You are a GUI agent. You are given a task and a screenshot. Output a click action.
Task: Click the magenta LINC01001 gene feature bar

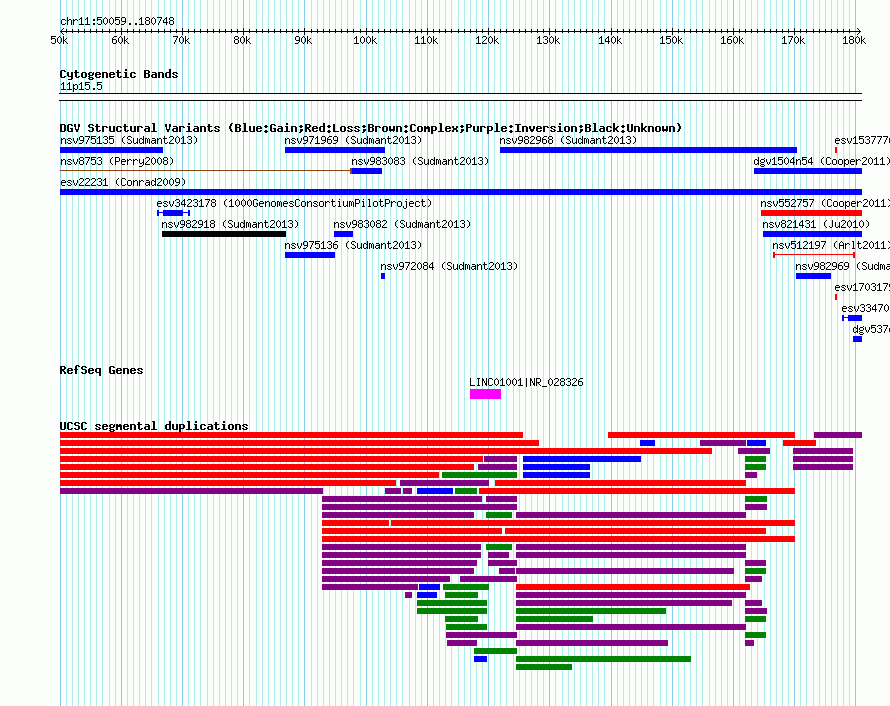485,394
